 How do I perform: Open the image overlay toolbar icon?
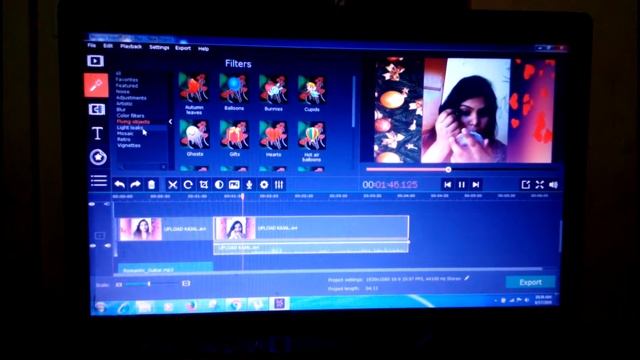pos(234,184)
